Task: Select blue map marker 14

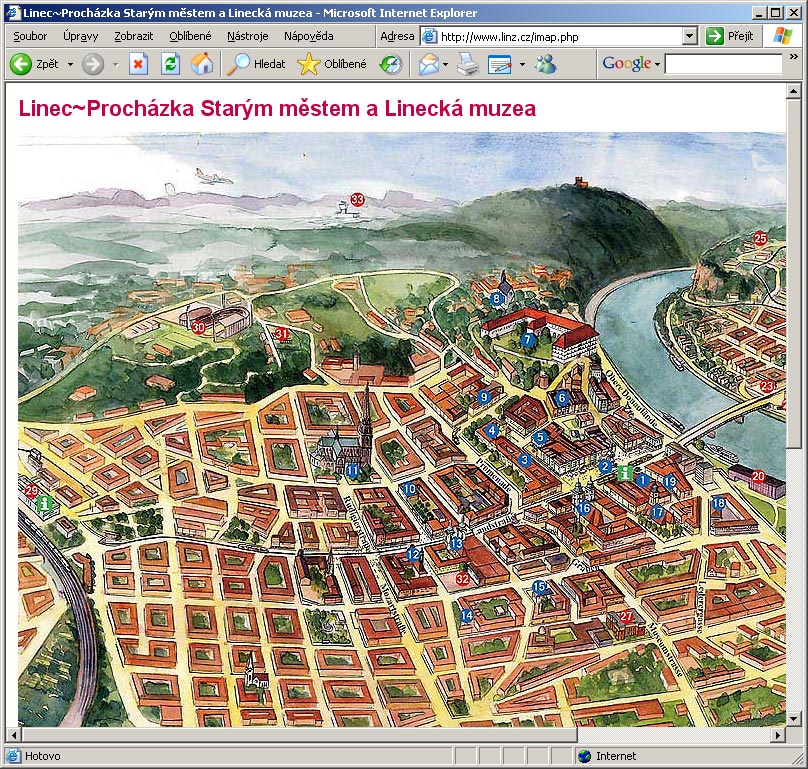Action: 466,615
